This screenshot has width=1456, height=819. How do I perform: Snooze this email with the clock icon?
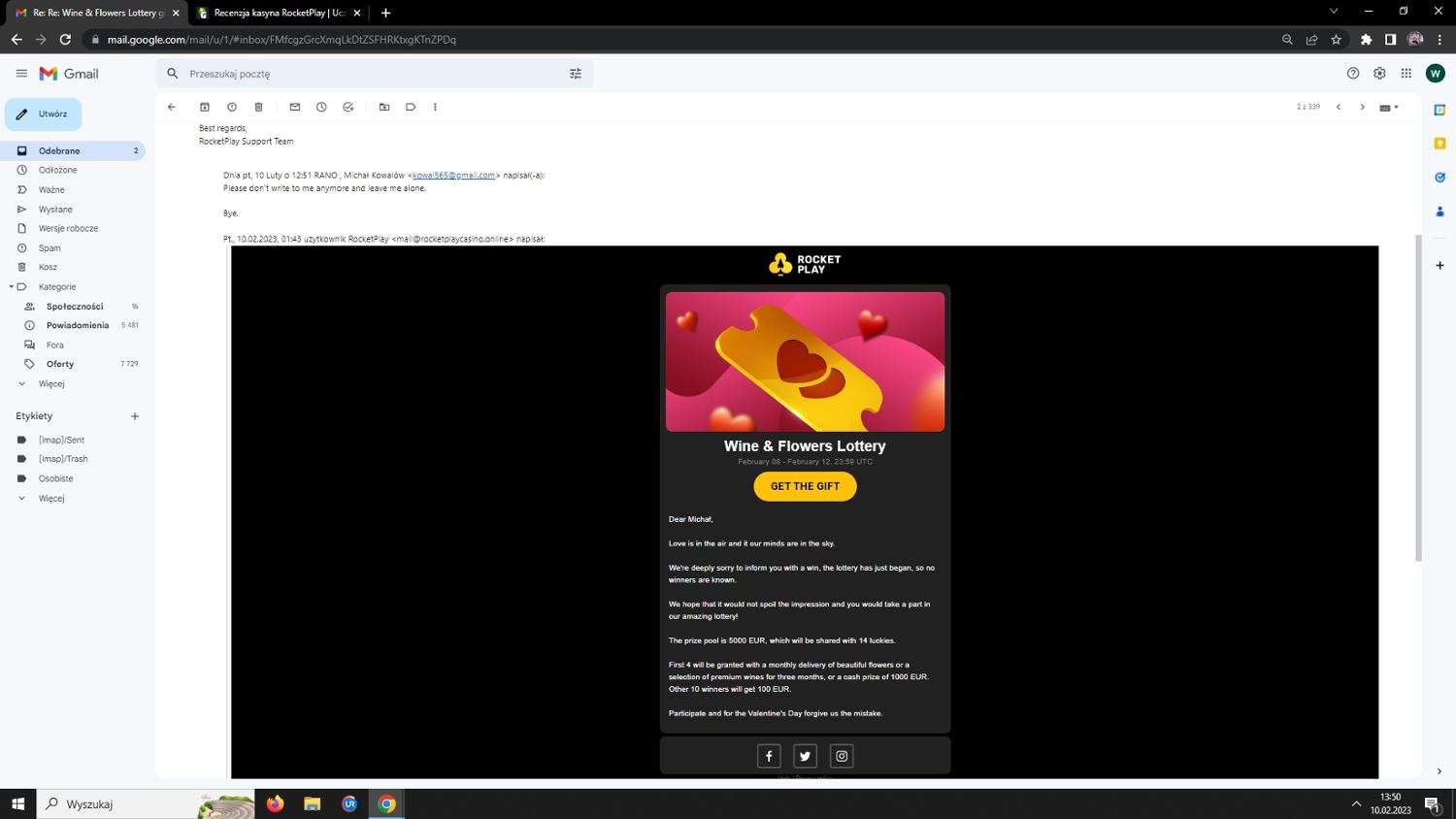(321, 107)
